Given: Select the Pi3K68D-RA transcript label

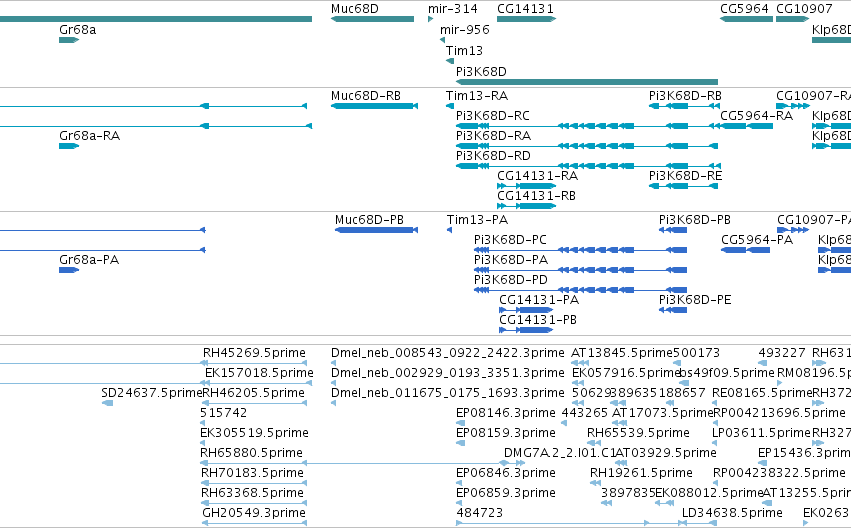Looking at the screenshot, I should (x=493, y=136).
